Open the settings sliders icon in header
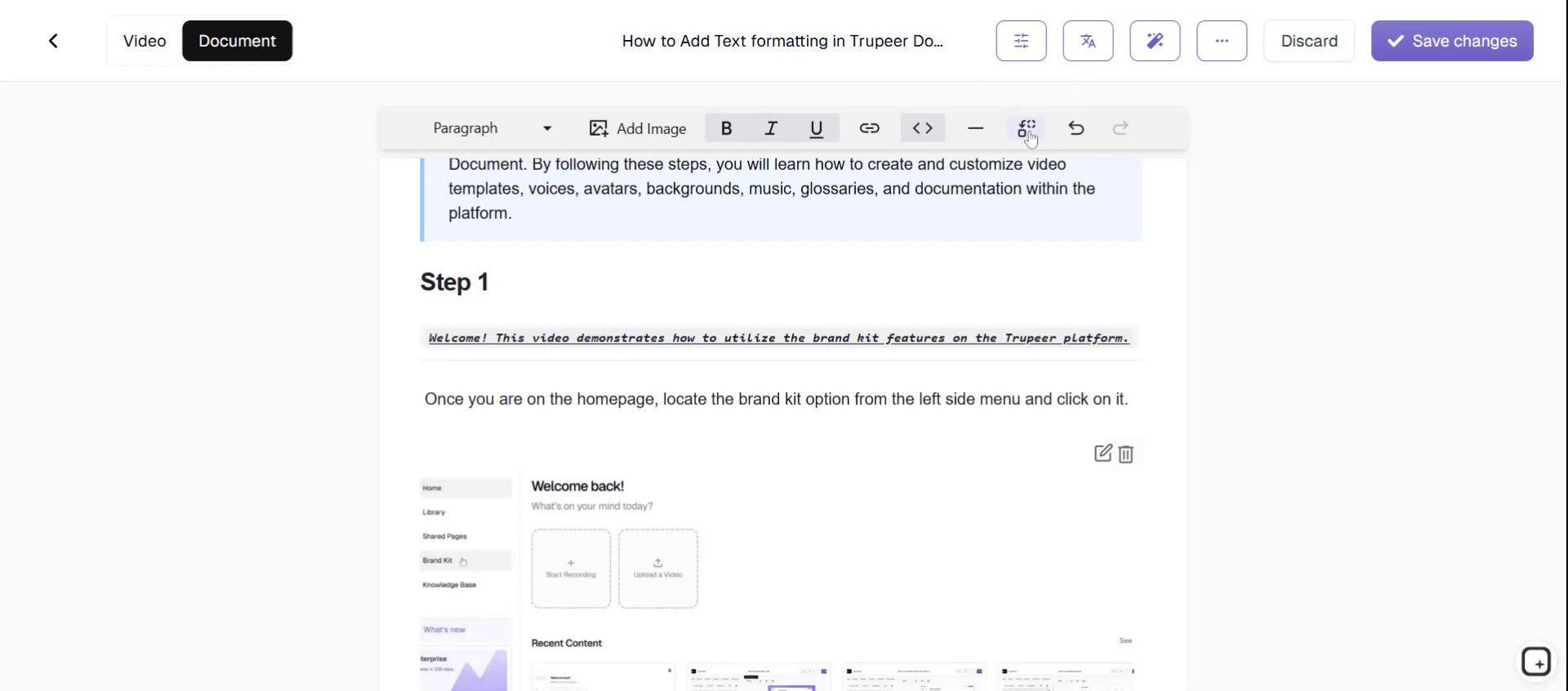The width and height of the screenshot is (1568, 691). [x=1021, y=41]
